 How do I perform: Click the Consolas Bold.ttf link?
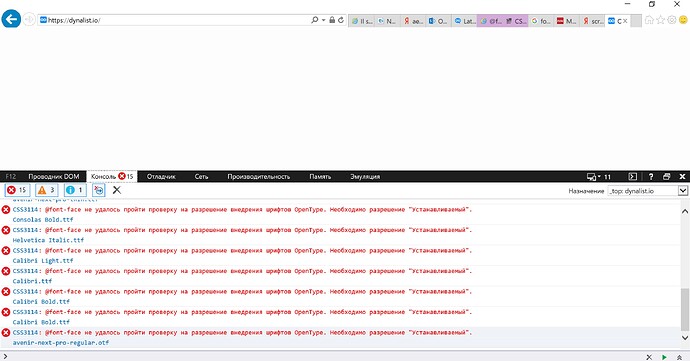click(x=43, y=220)
